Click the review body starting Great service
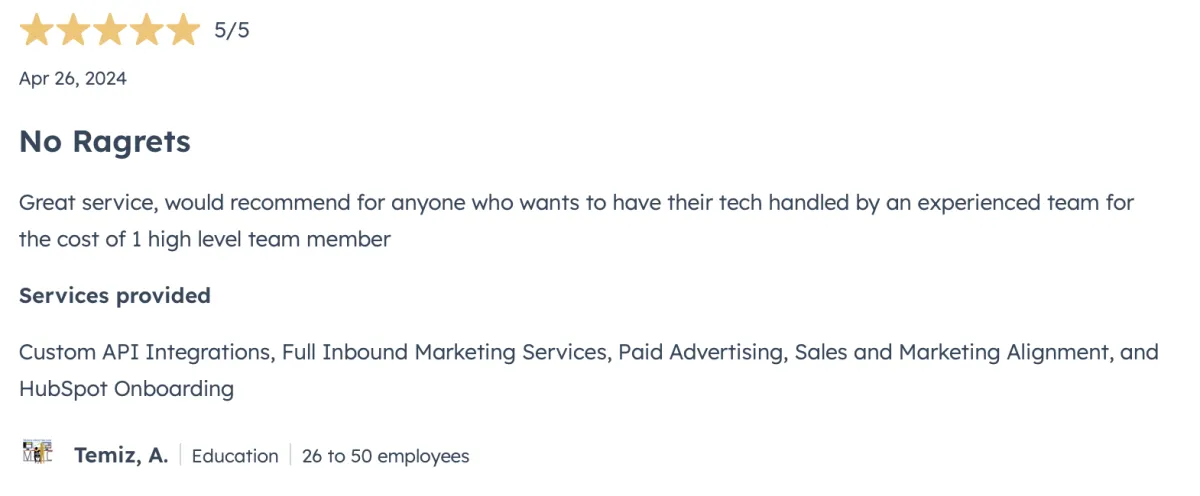 pyautogui.click(x=577, y=221)
